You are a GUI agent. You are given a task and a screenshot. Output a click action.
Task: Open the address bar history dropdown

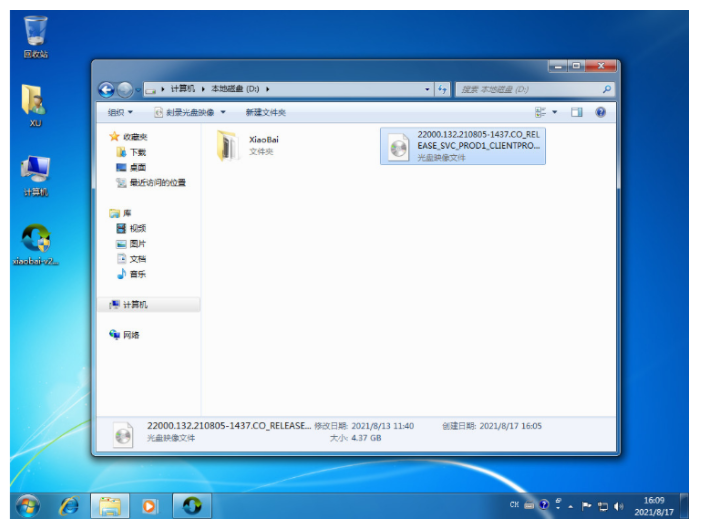[427, 89]
